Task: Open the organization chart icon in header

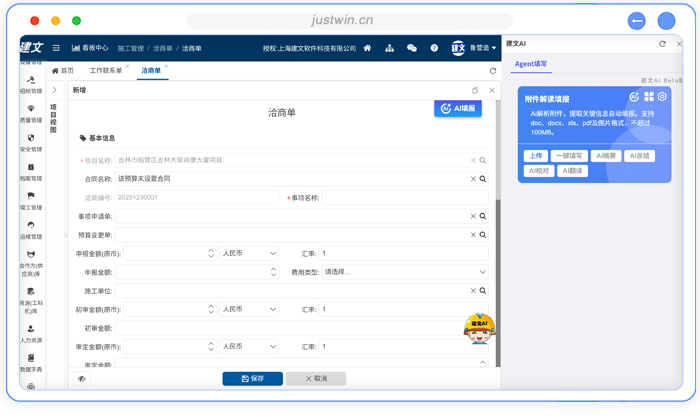Action: click(389, 48)
